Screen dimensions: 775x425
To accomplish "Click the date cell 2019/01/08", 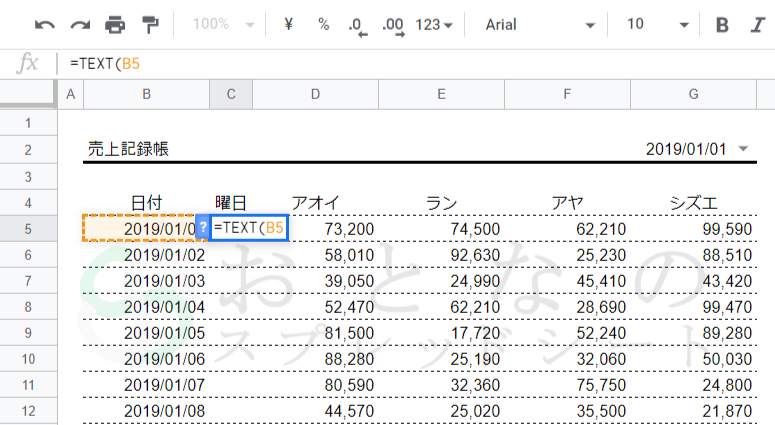I will pos(147,411).
